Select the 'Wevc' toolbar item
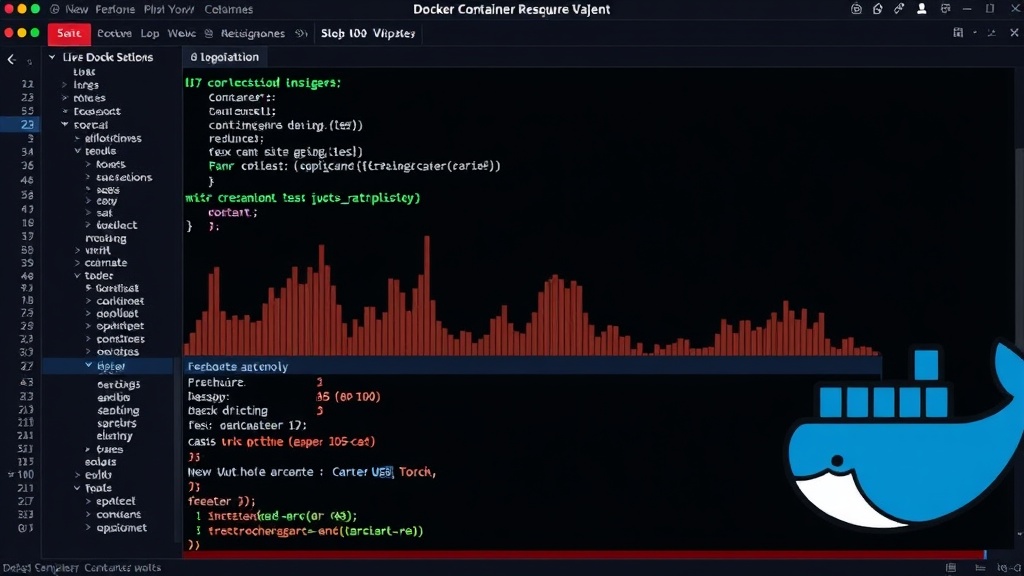This screenshot has width=1024, height=576. pos(181,33)
